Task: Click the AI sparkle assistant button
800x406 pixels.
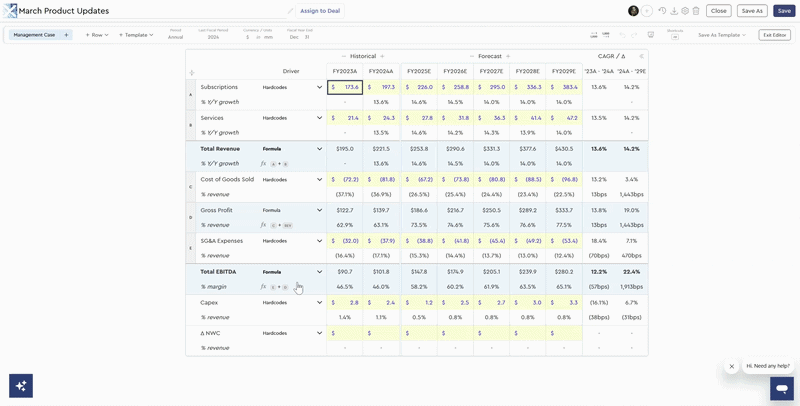Action: click(x=21, y=386)
